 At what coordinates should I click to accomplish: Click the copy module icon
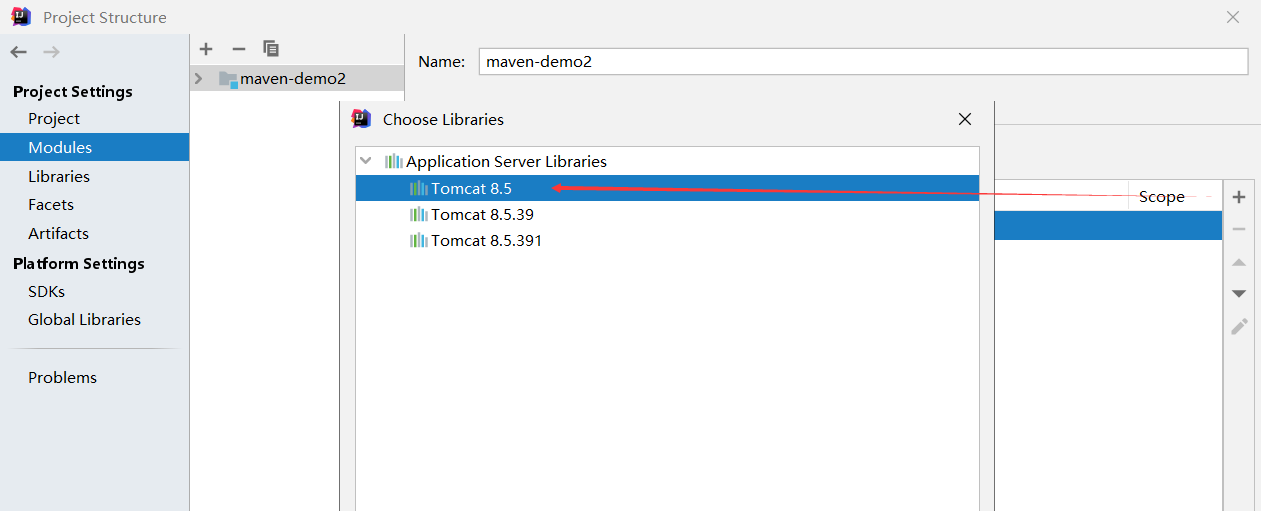[270, 48]
